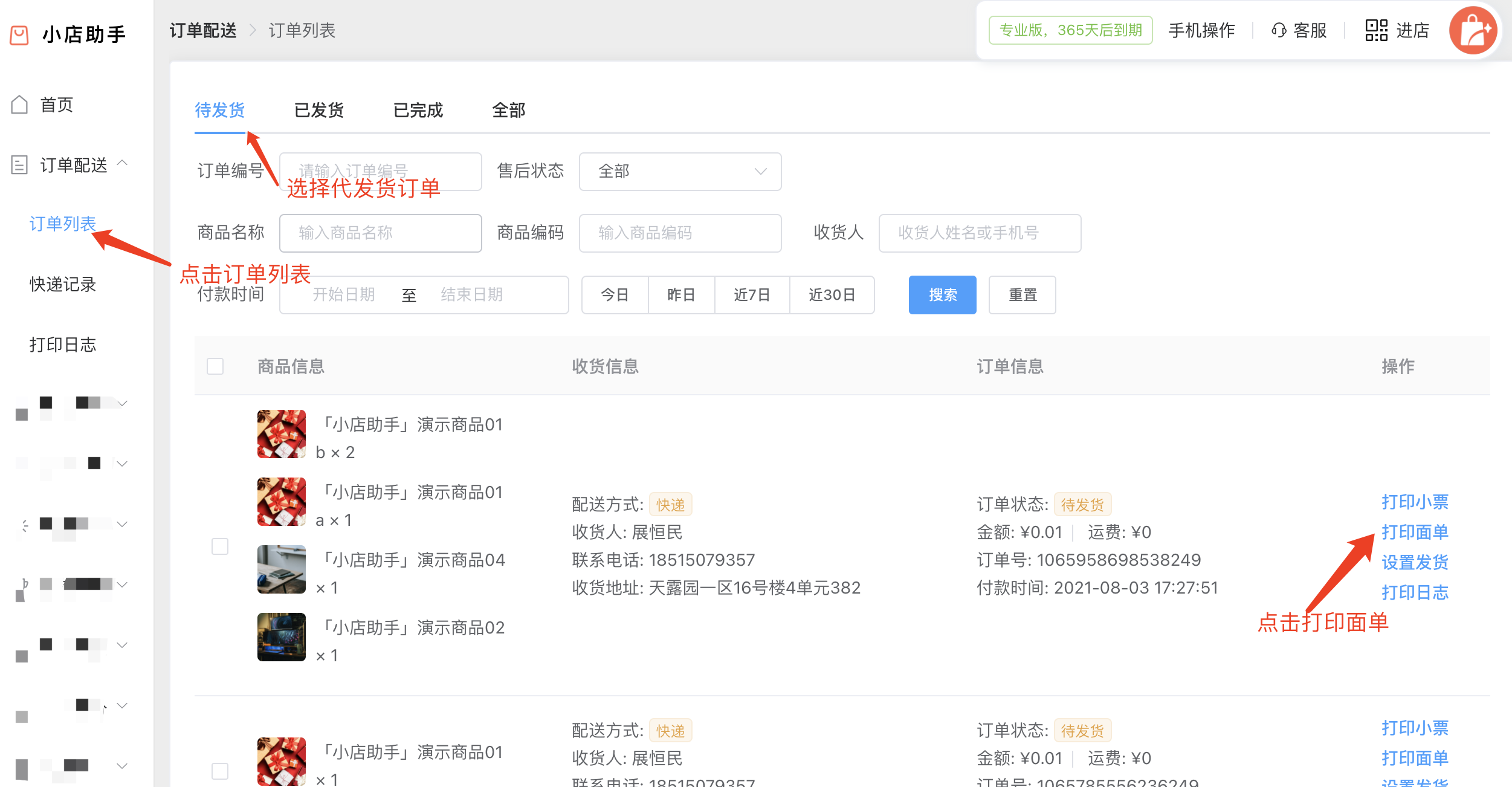Screen dimensions: 1512x787
Task: Check the order 1065958698538249 checkbox
Action: coord(220,546)
